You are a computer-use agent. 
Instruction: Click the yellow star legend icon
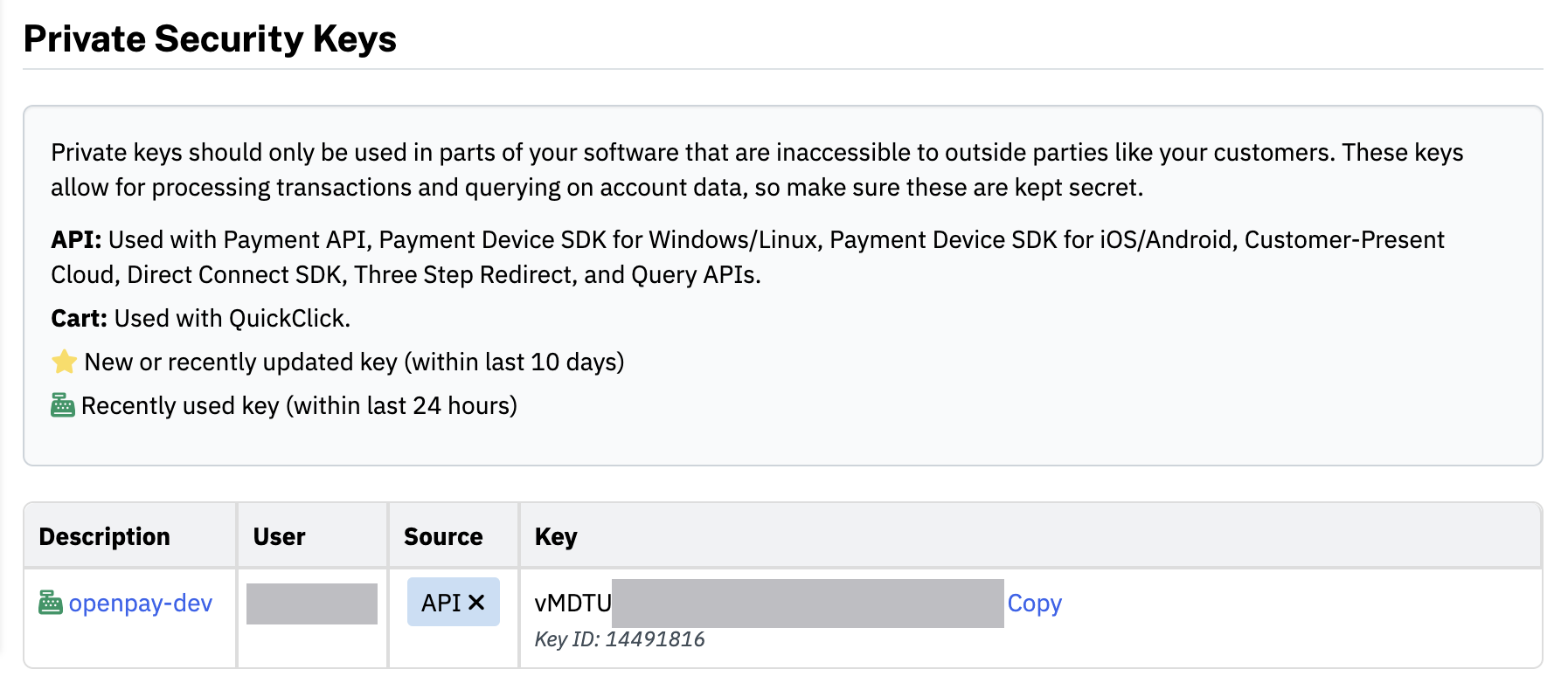pos(64,362)
